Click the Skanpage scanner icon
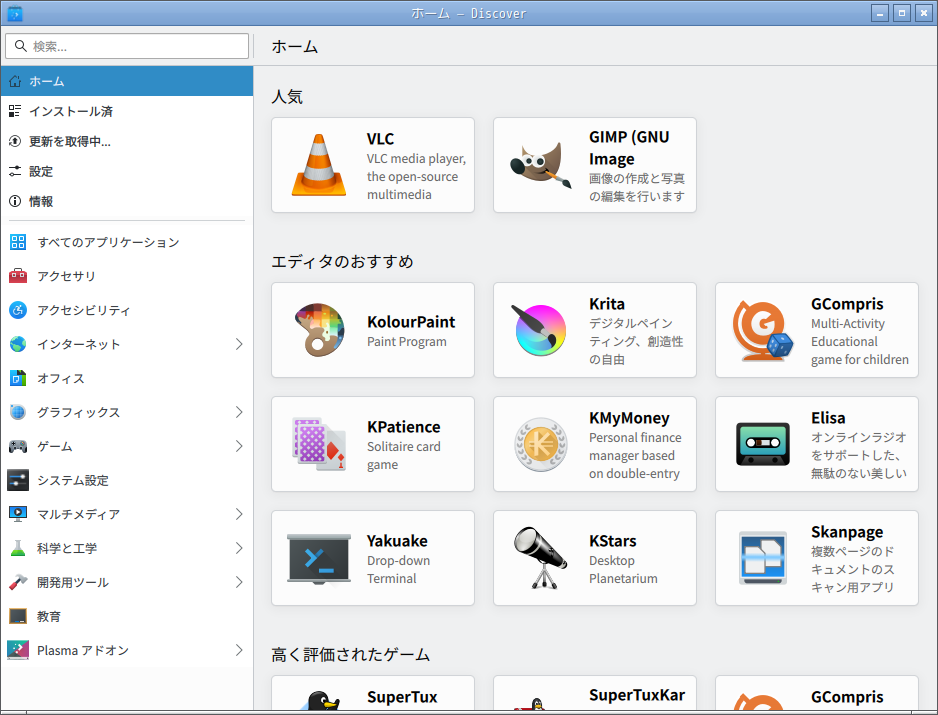Image resolution: width=938 pixels, height=715 pixels. click(763, 558)
